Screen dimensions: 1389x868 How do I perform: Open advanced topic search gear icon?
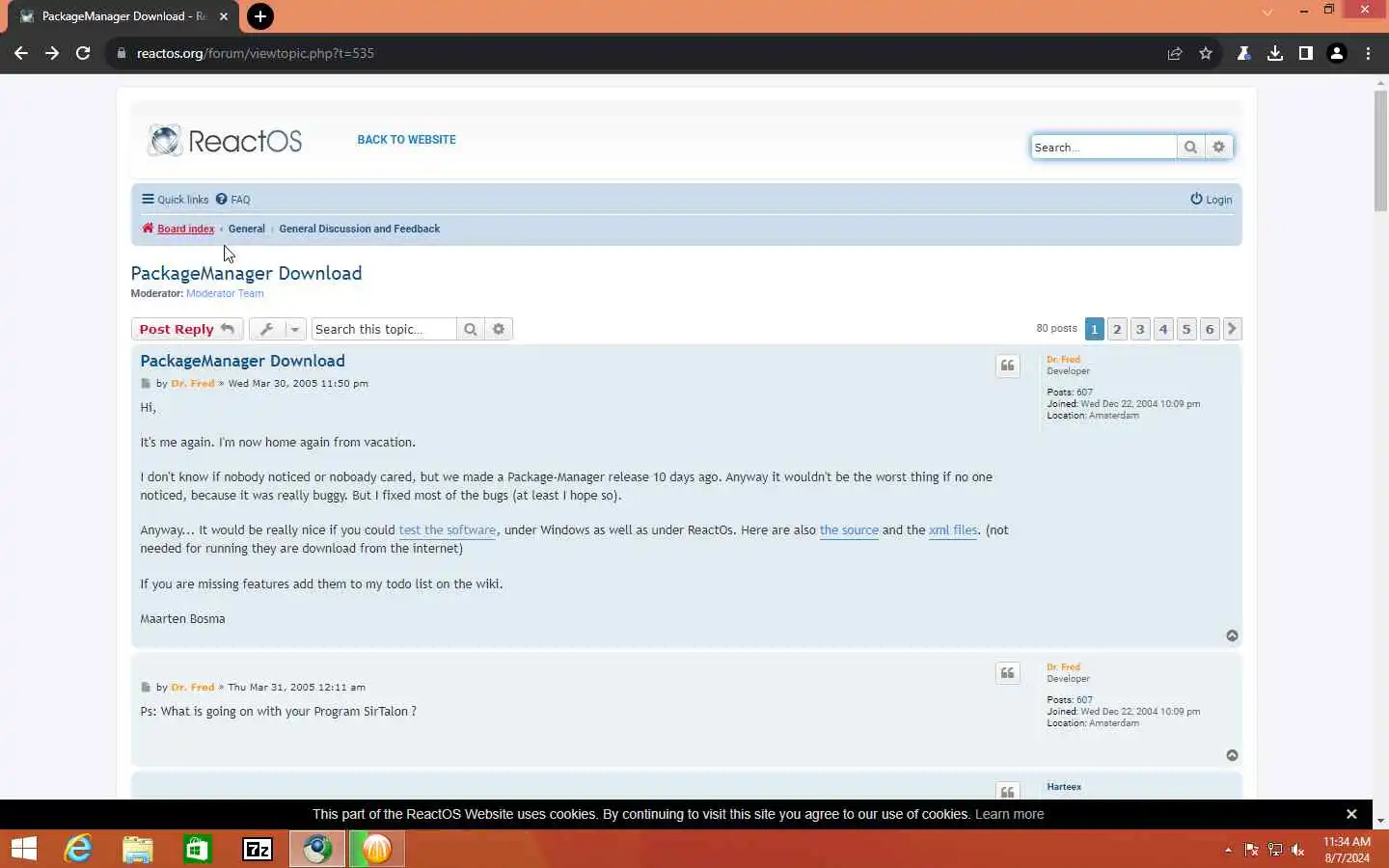[x=499, y=329]
